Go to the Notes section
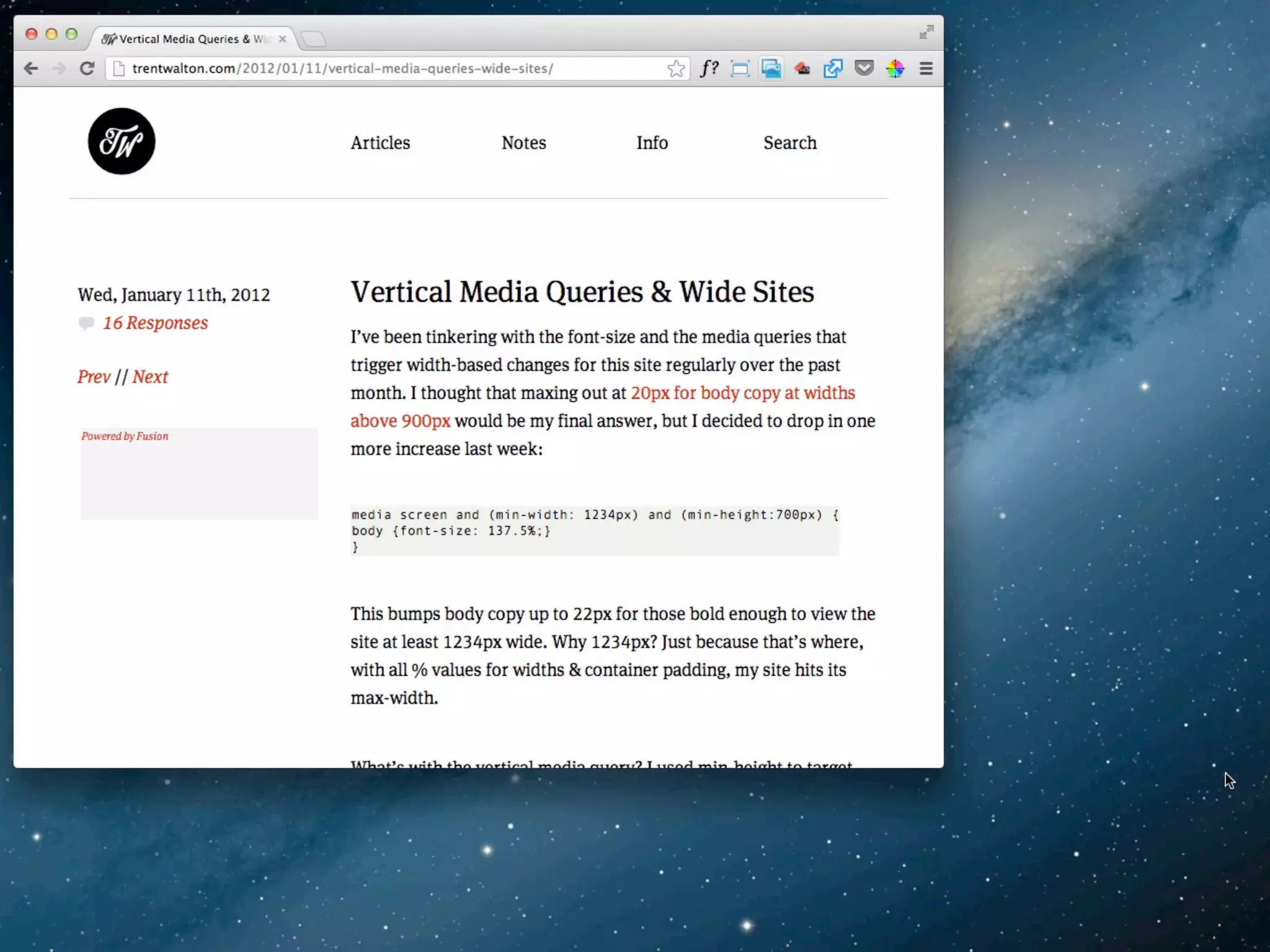The image size is (1270, 952). click(523, 143)
